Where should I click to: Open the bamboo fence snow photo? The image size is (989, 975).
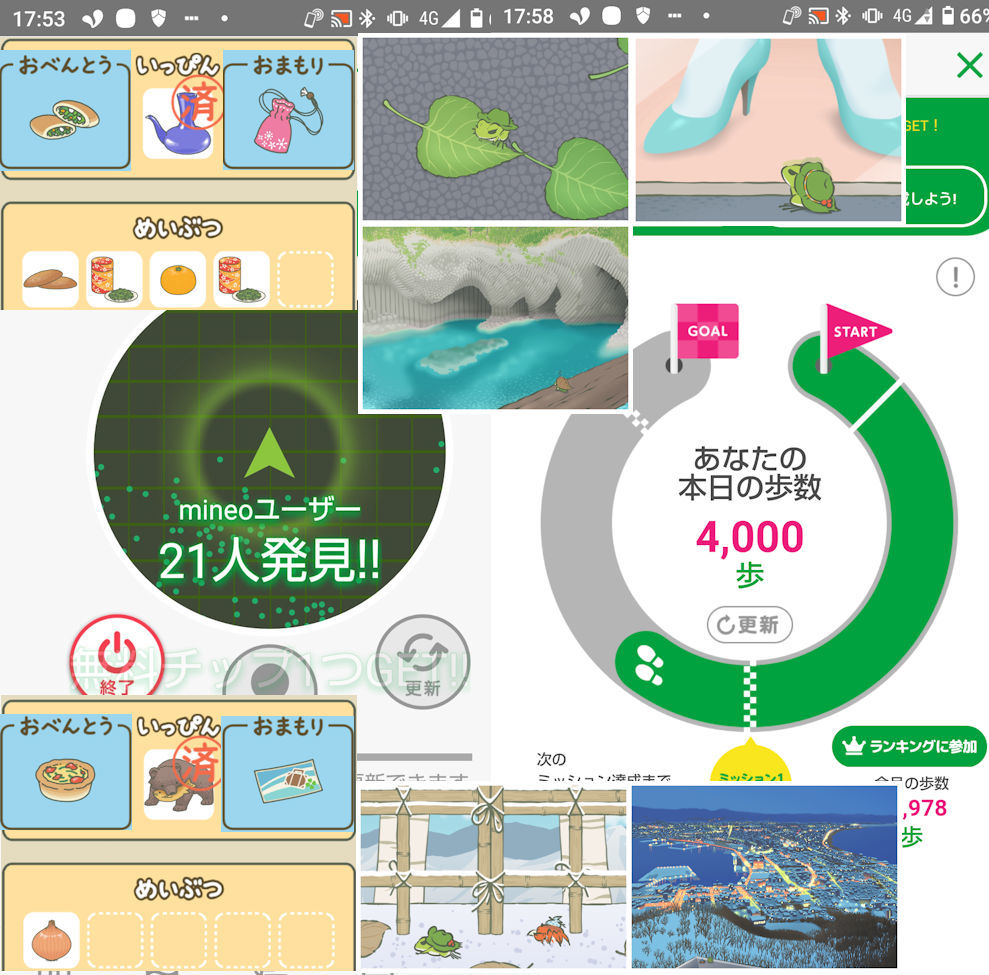click(x=494, y=877)
